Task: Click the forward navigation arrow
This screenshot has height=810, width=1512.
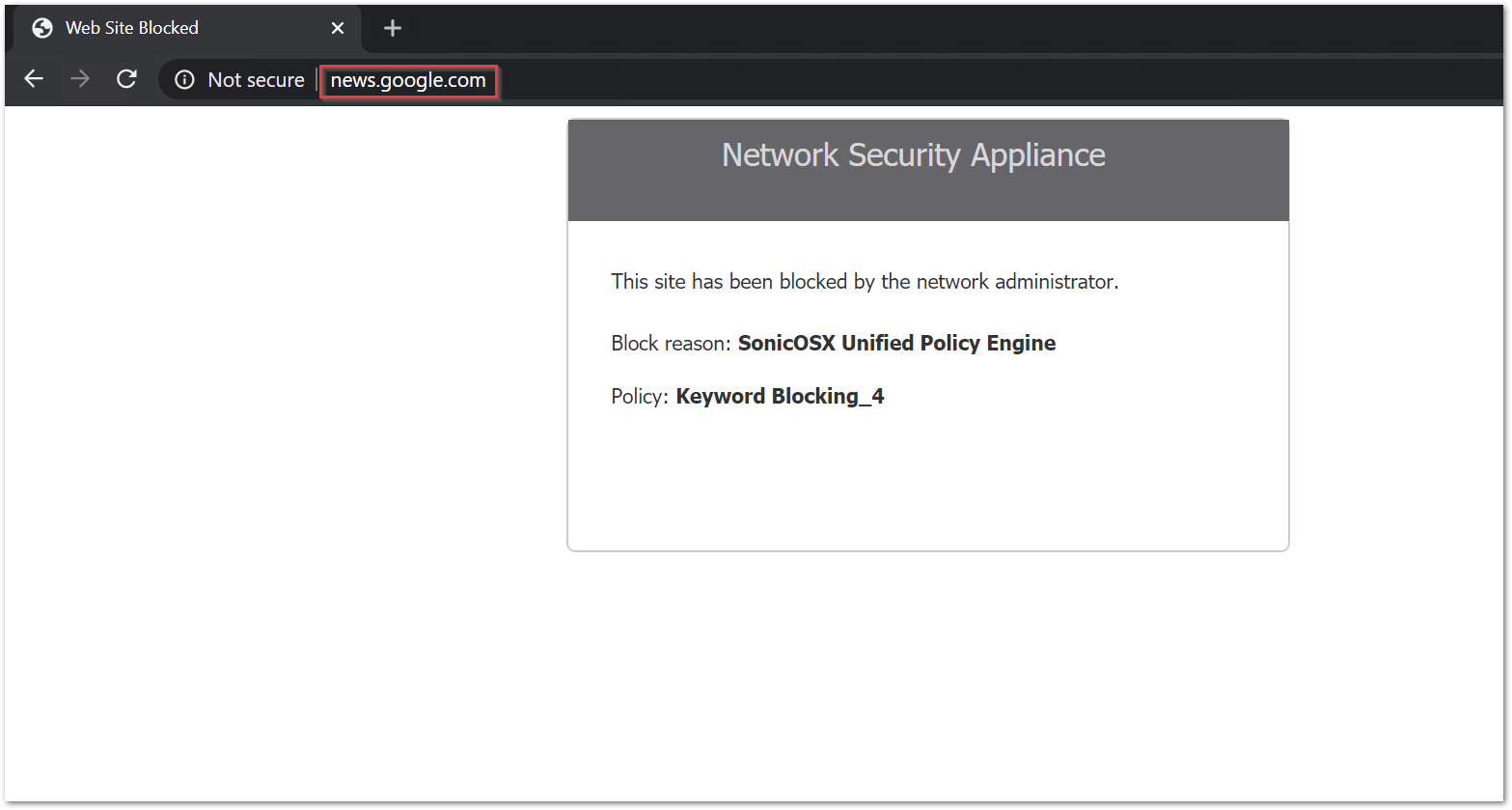Action: (80, 79)
